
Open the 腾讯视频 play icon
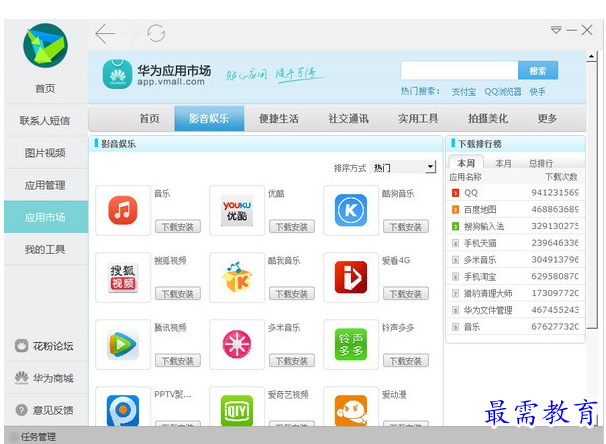[123, 344]
